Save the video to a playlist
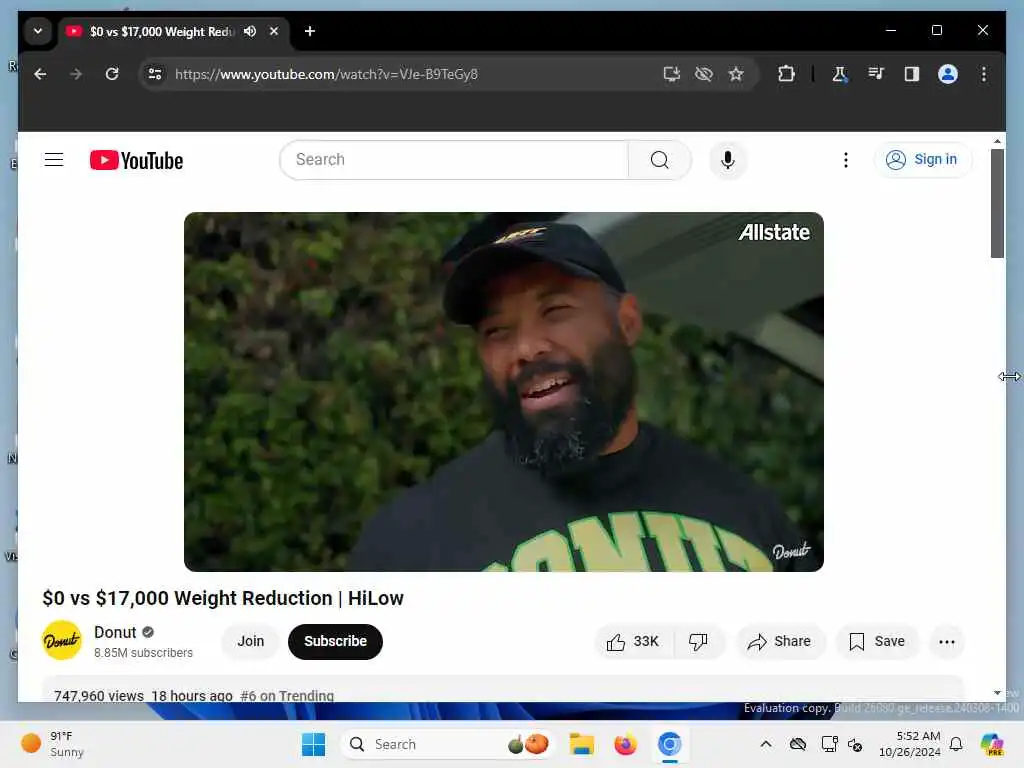Screen dimensions: 1024x768 click(x=877, y=642)
